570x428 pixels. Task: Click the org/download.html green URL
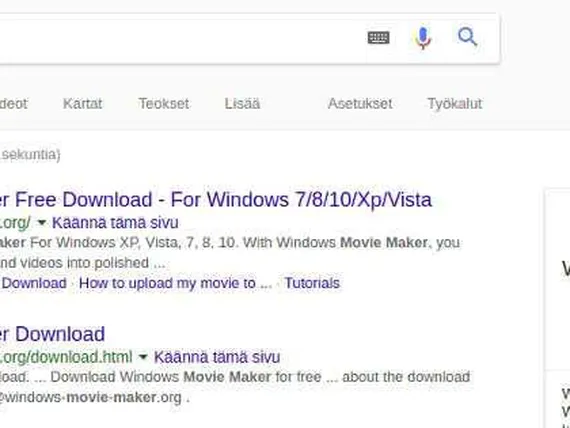(x=66, y=357)
